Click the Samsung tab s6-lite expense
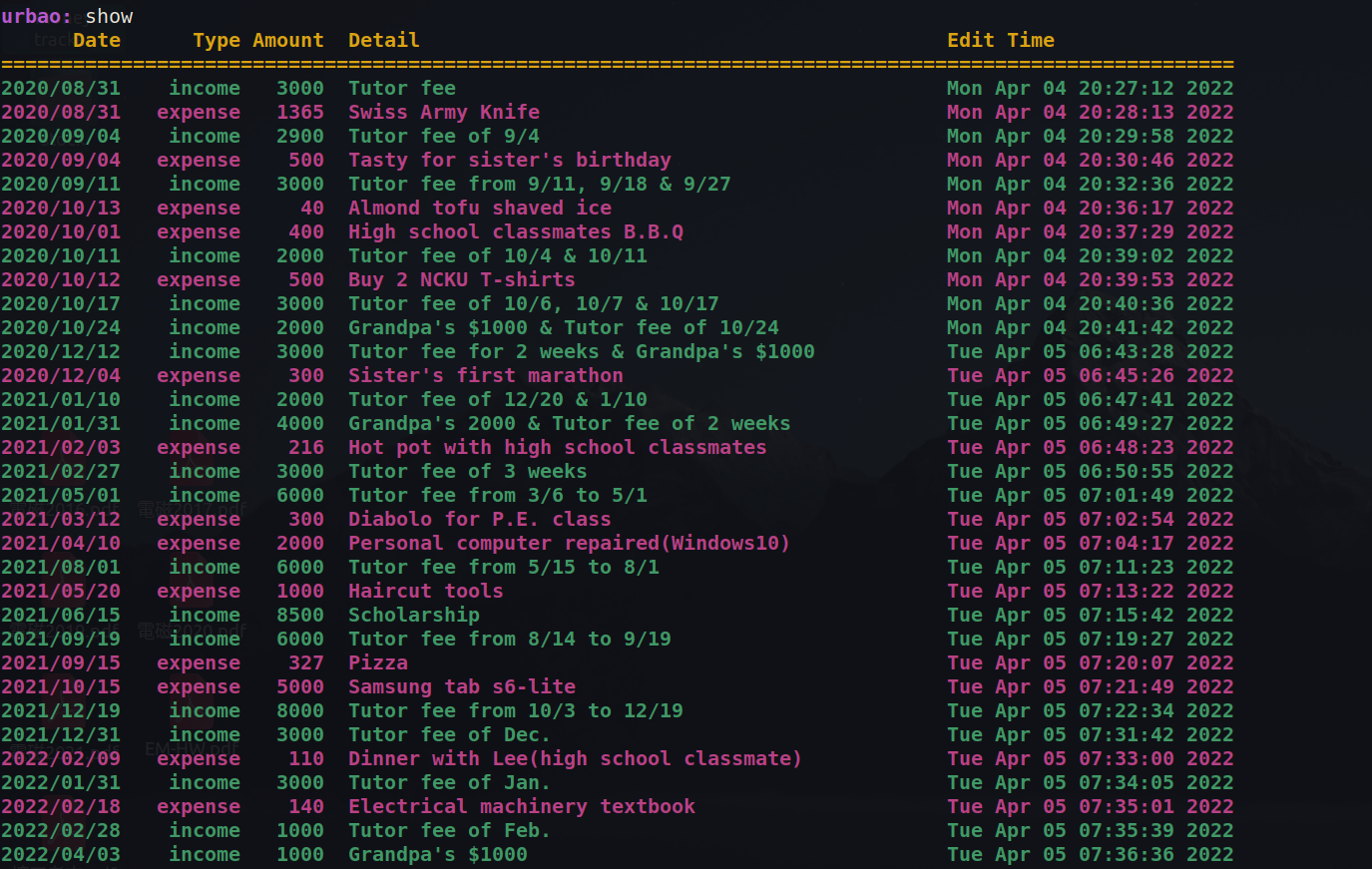The image size is (1372, 869). (x=460, y=686)
